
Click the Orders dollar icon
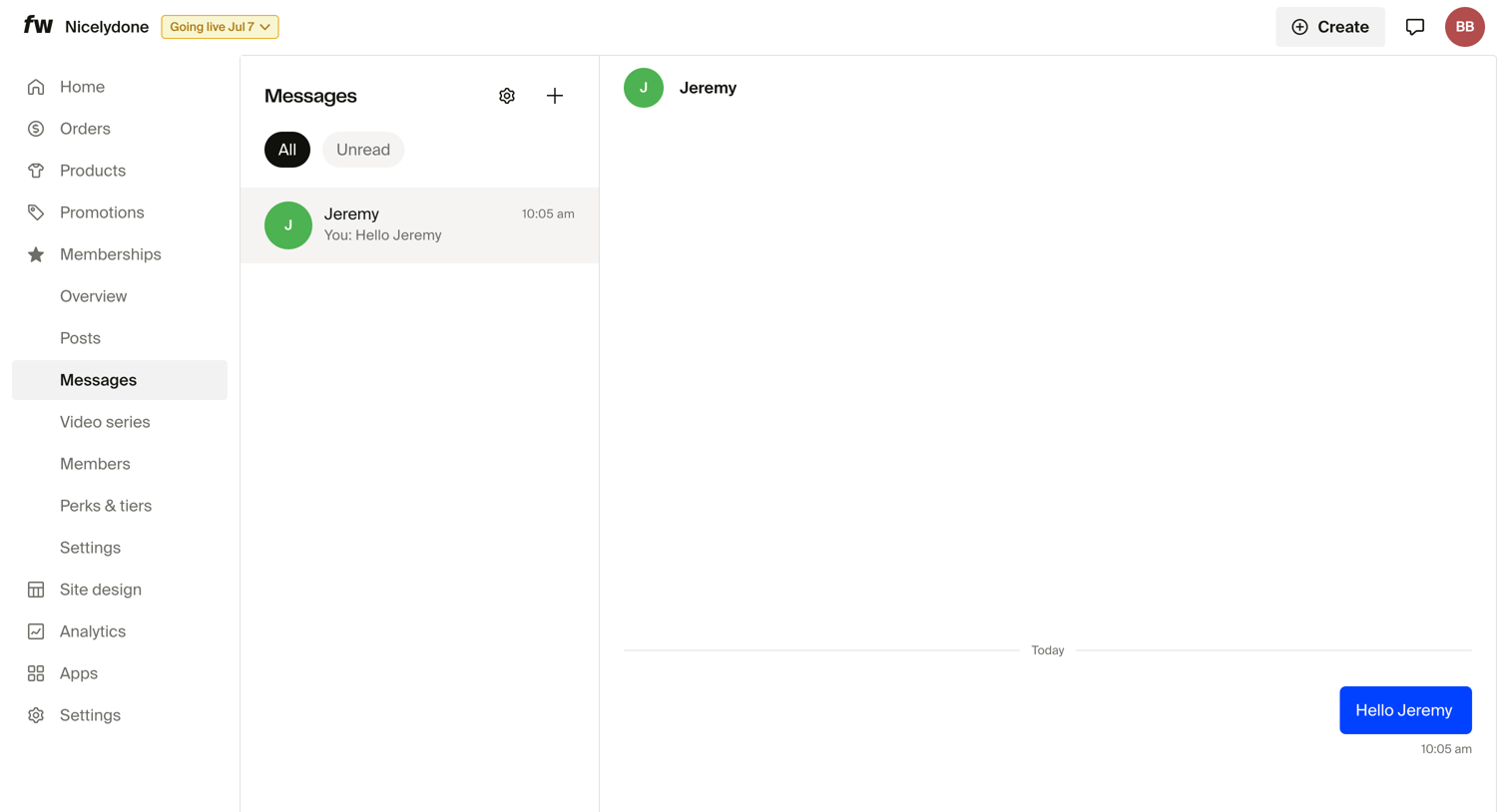coord(36,129)
